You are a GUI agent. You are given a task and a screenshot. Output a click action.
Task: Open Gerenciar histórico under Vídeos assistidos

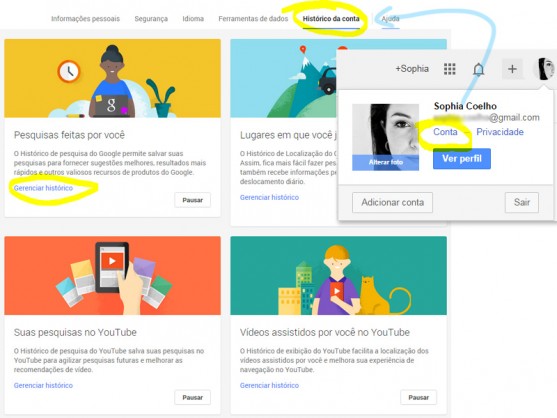[269, 385]
